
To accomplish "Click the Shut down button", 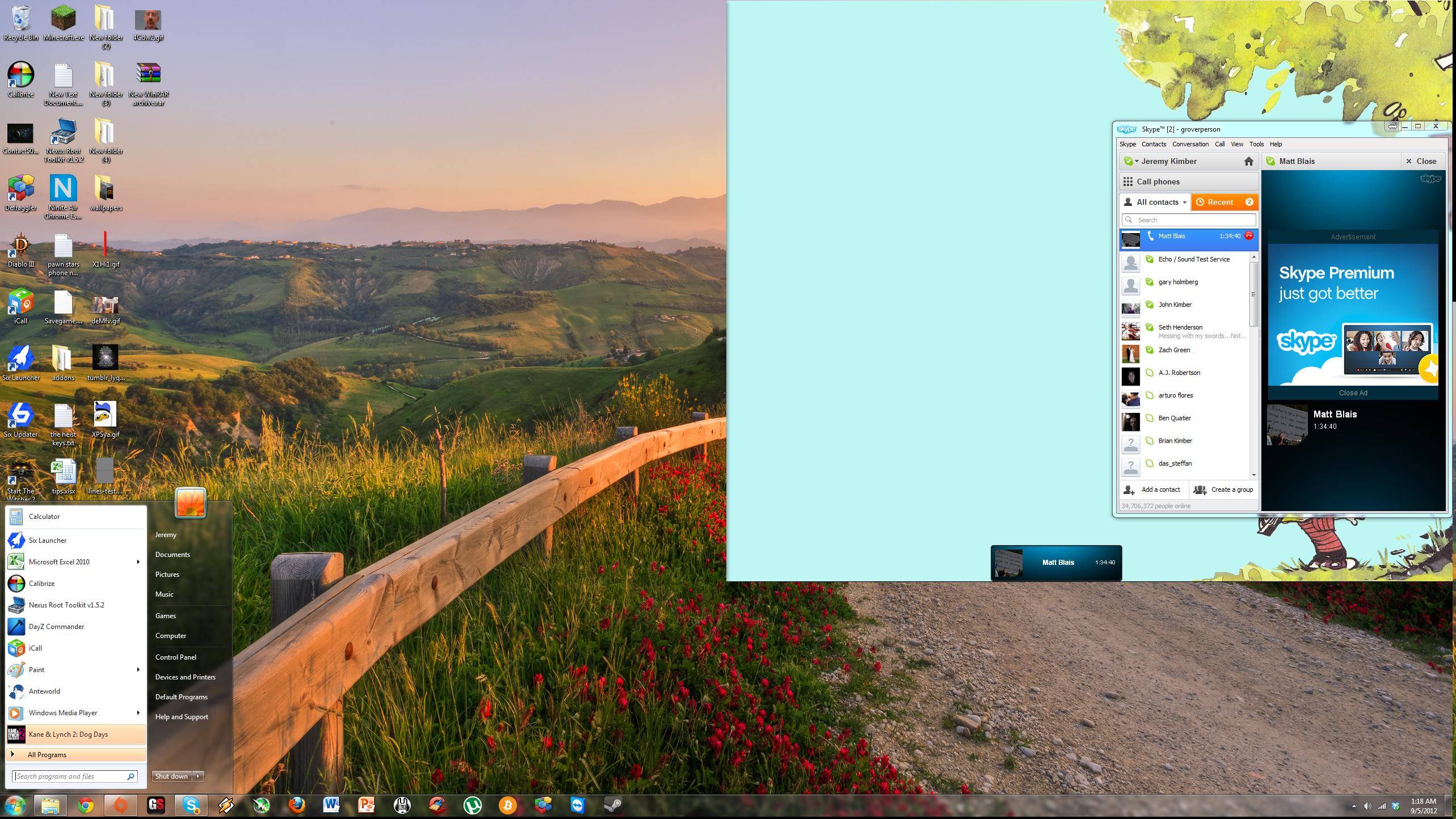I will click(x=171, y=776).
